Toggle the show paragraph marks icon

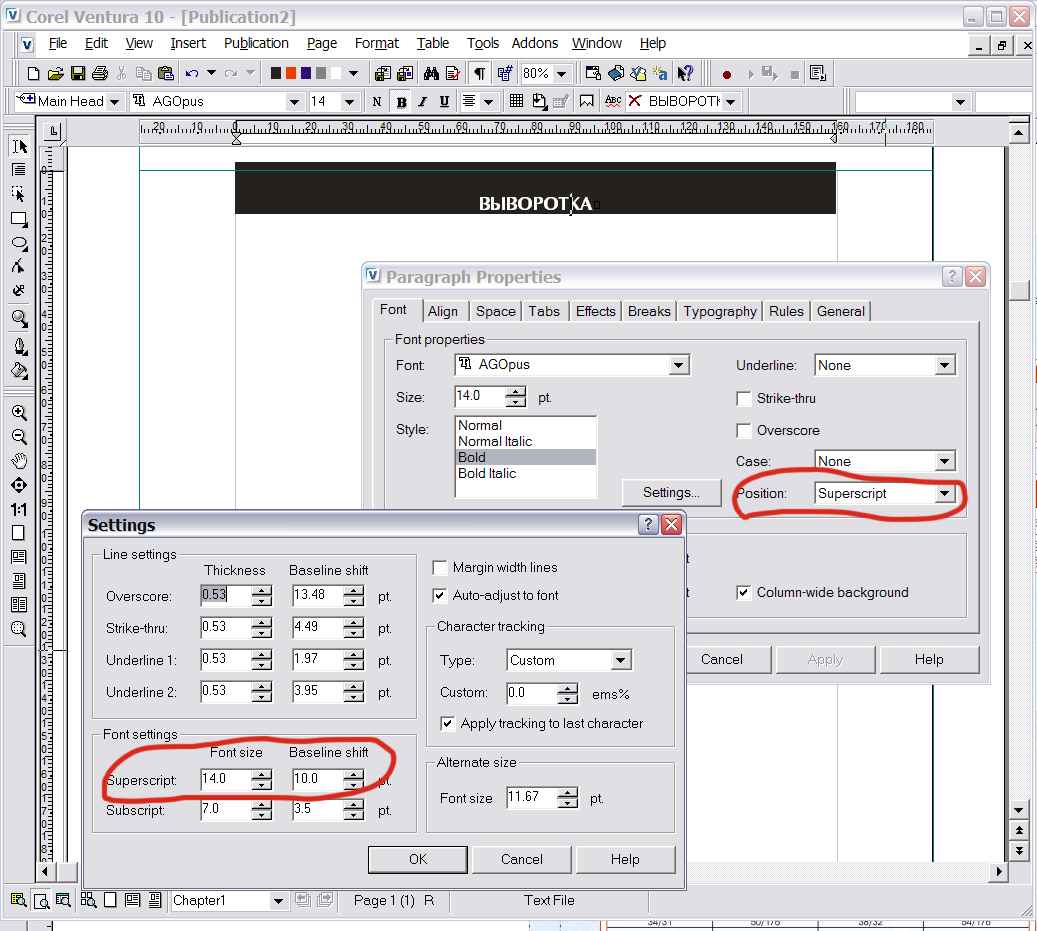[x=480, y=73]
